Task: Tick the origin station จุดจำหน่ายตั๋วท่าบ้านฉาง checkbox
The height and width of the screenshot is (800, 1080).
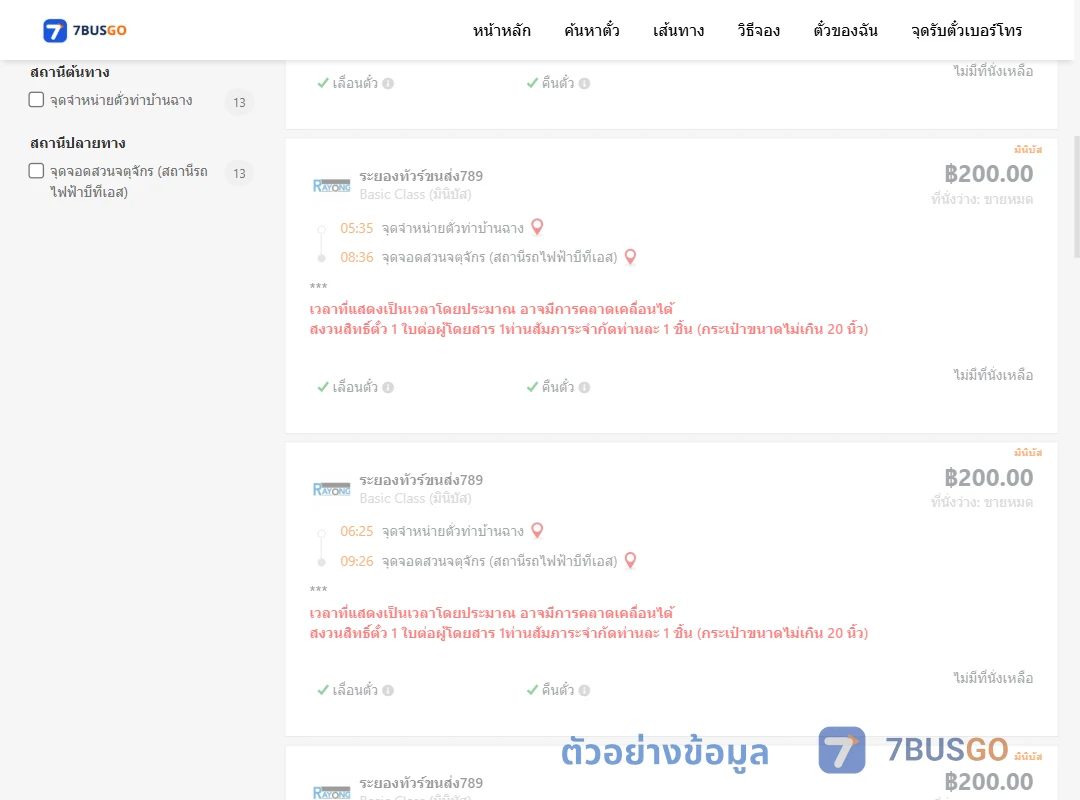Action: click(37, 99)
